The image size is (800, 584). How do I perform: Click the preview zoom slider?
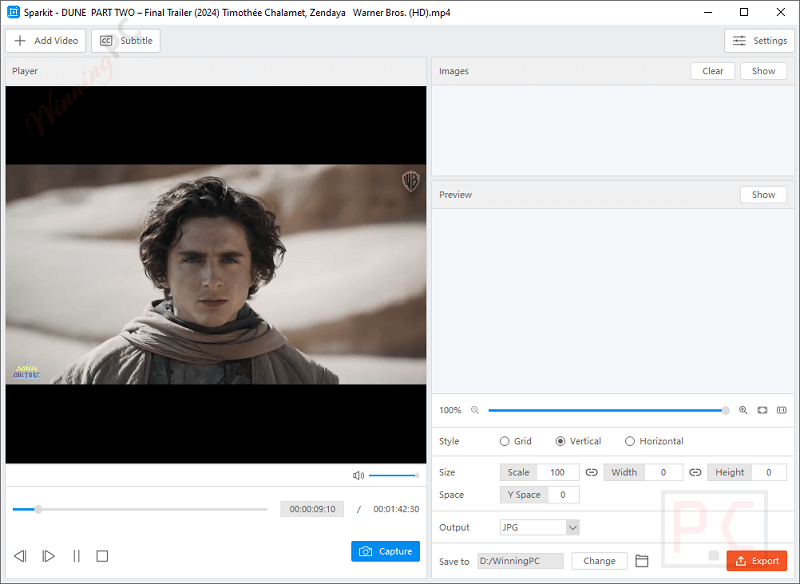pos(609,410)
